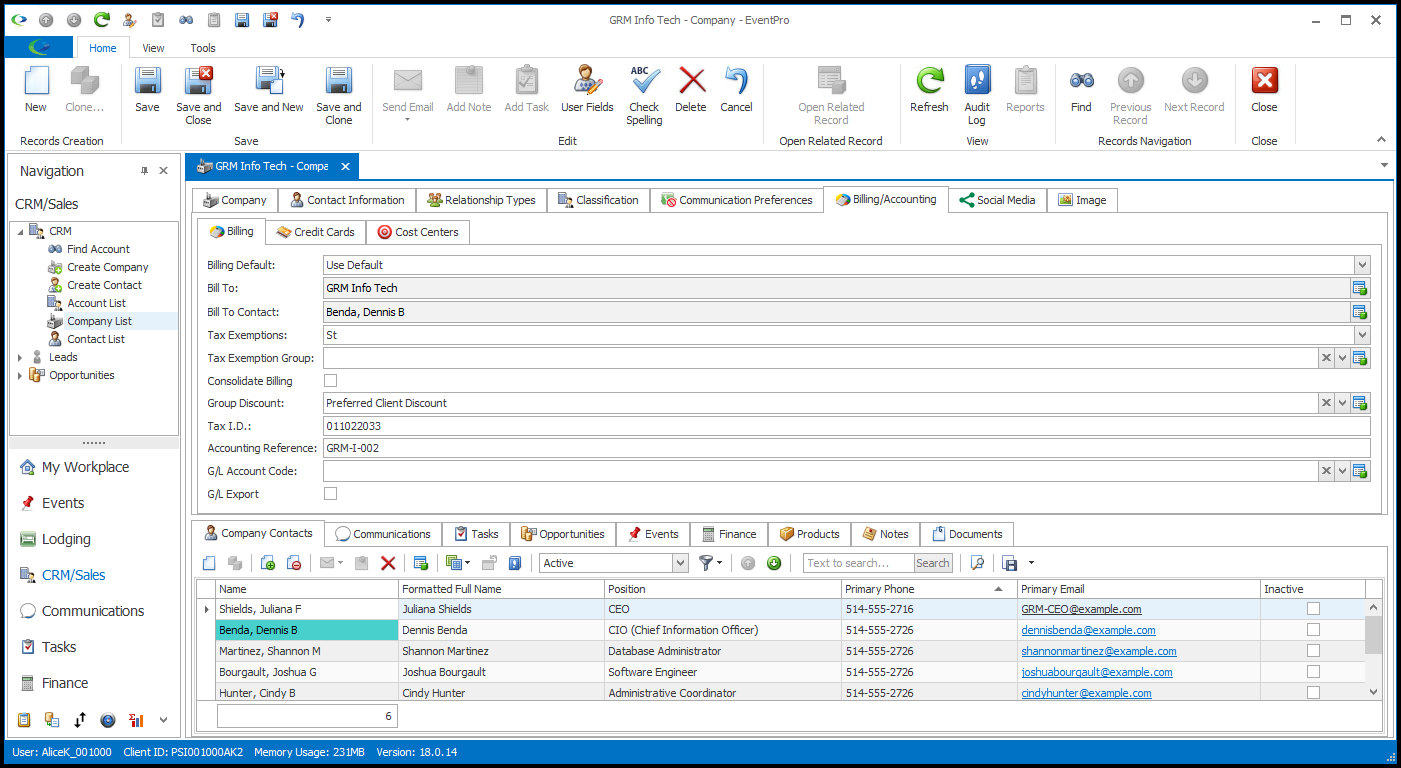1401x768 pixels.
Task: Click green down arrow in contacts toolbar
Action: (x=774, y=563)
